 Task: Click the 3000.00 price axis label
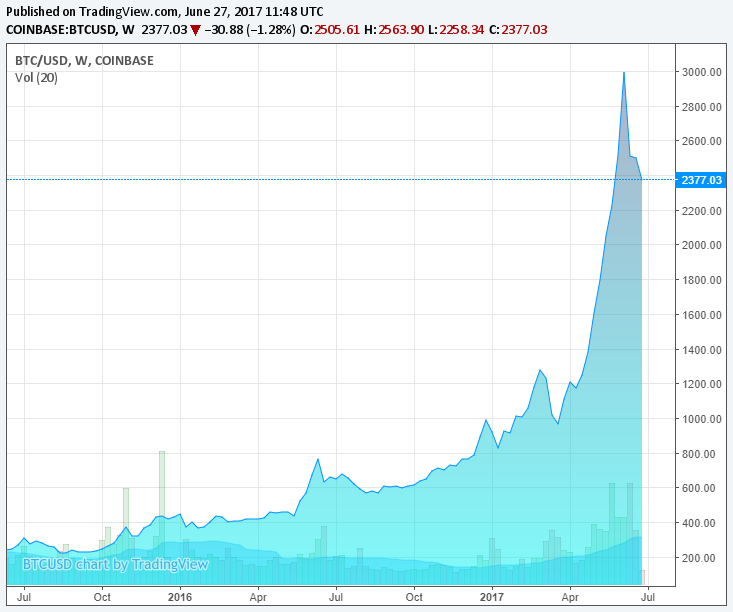pyautogui.click(x=701, y=72)
